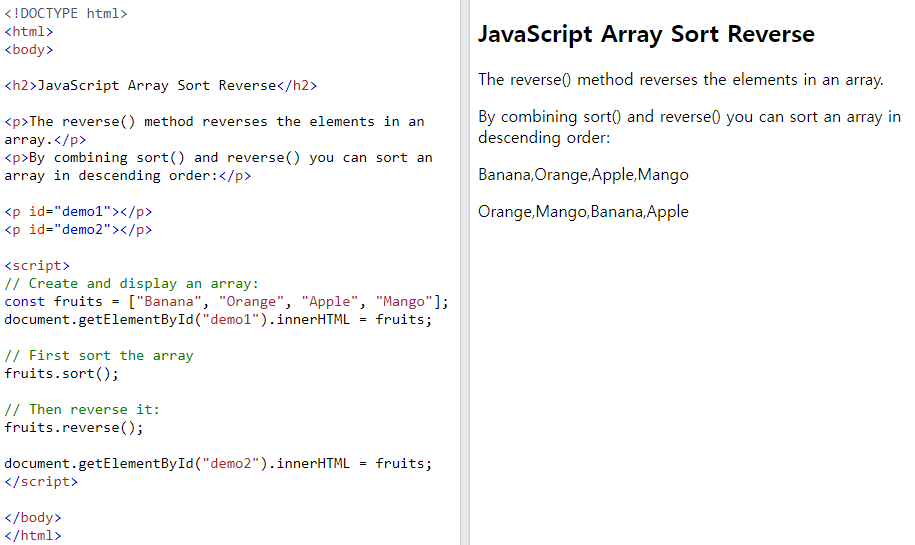The image size is (915, 545).
Task: Click the code line '<p>The reverse() method reverses'
Action: 214,122
